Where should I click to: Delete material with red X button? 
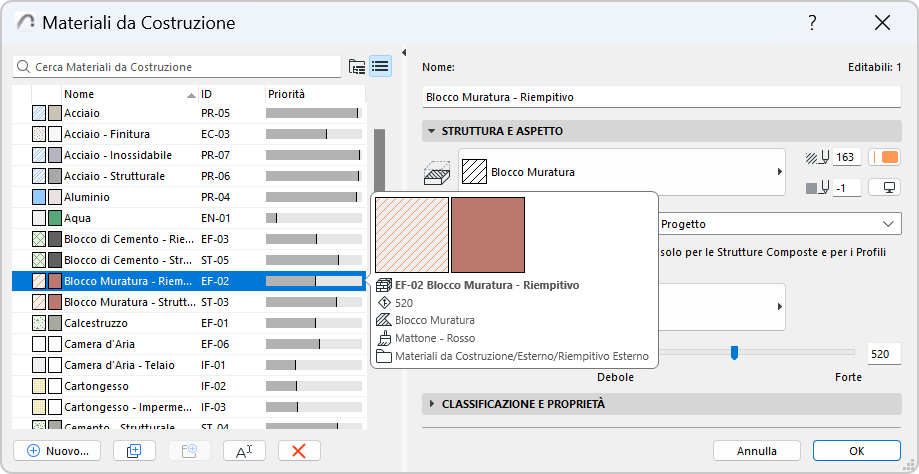coord(298,450)
